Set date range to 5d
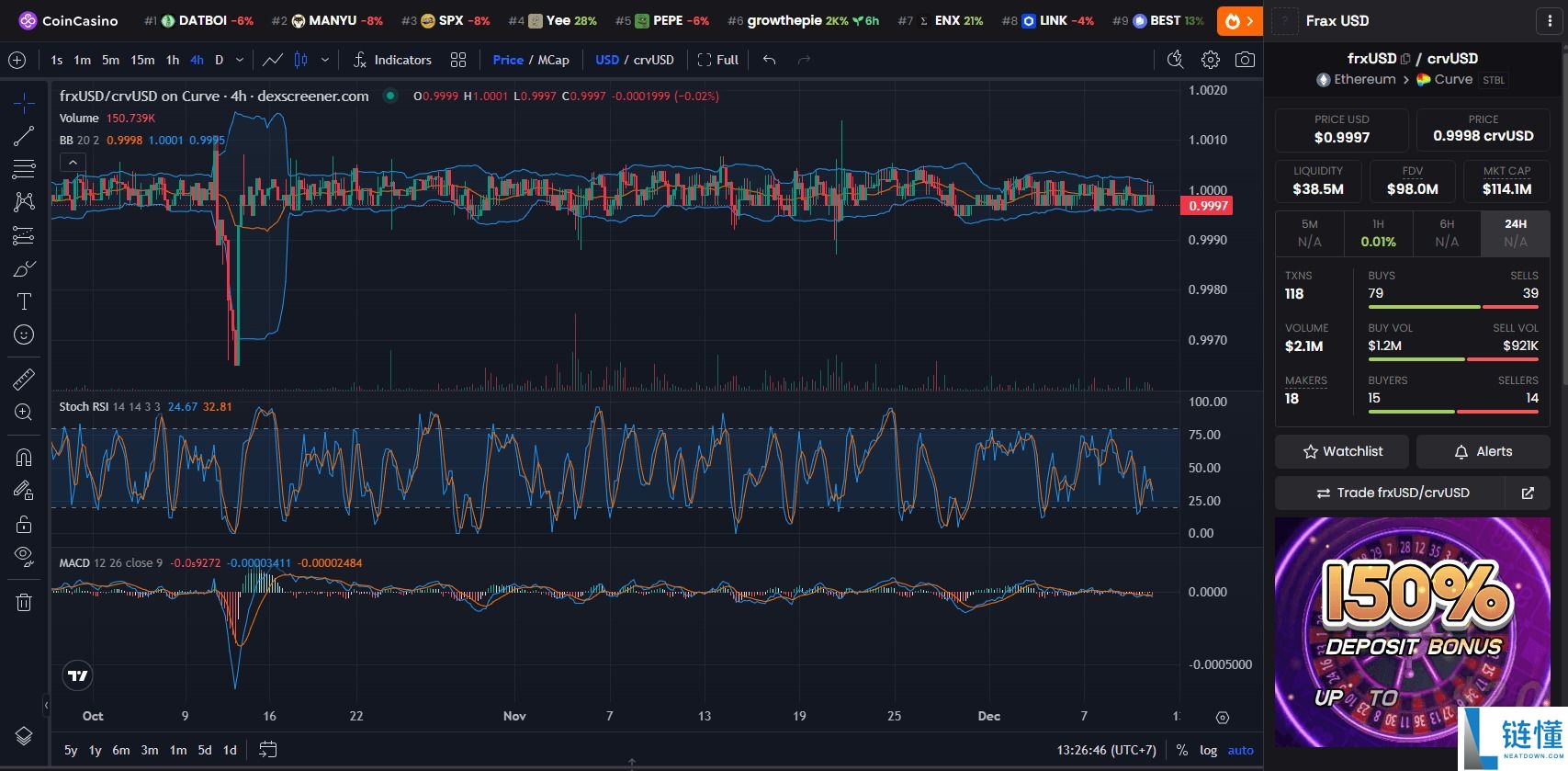1568x771 pixels. tap(205, 750)
